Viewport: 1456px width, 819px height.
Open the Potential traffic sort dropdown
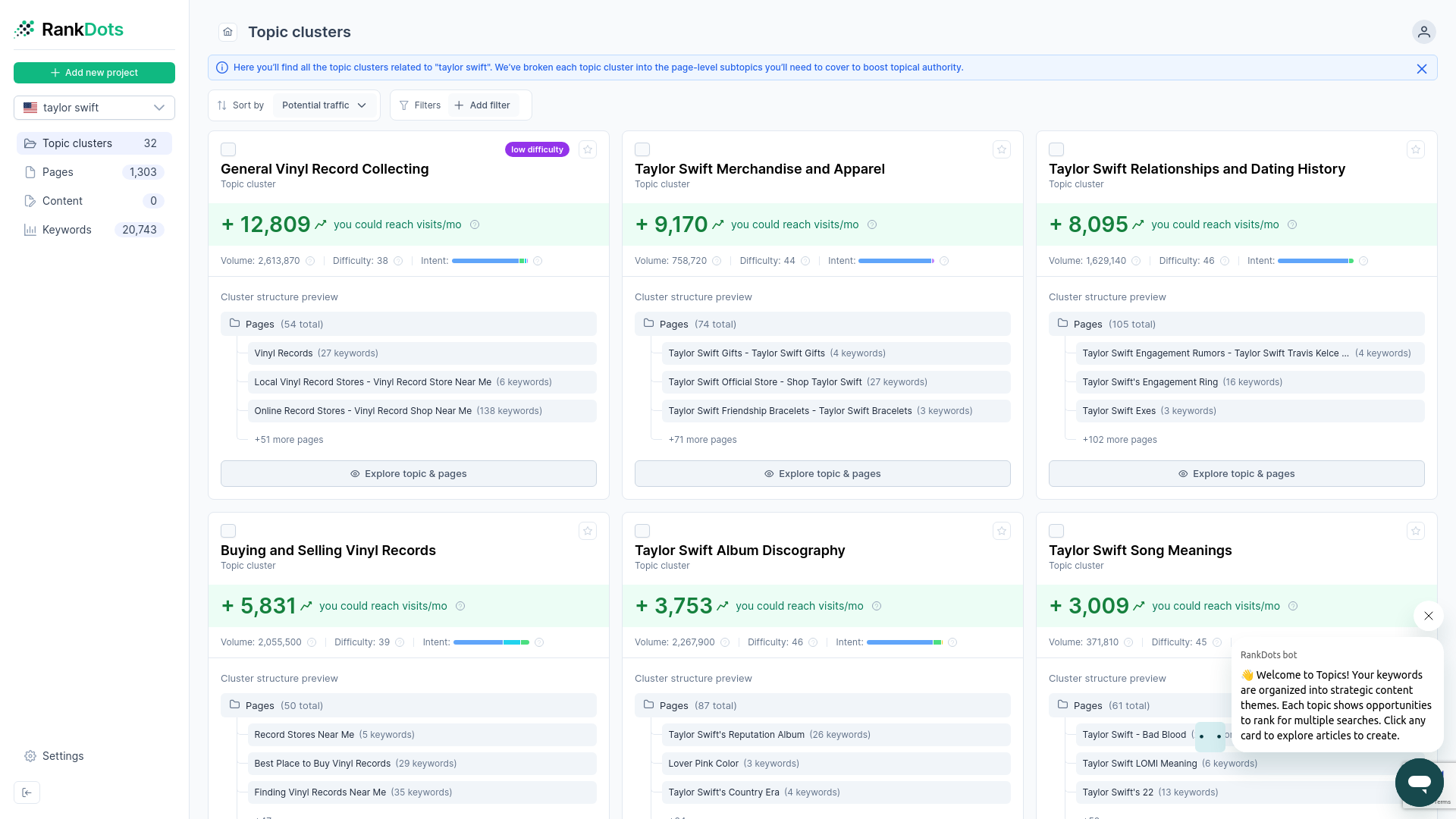click(x=324, y=105)
